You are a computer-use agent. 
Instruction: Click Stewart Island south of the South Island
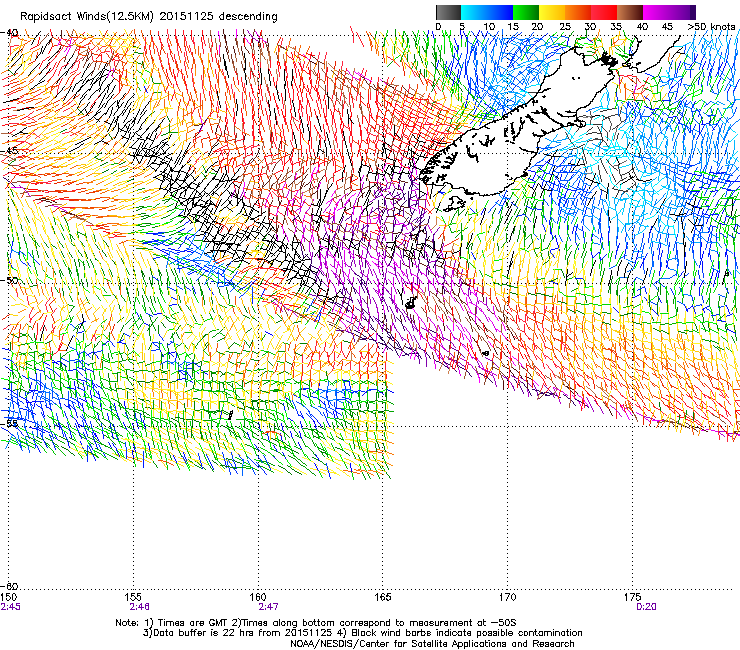(454, 204)
